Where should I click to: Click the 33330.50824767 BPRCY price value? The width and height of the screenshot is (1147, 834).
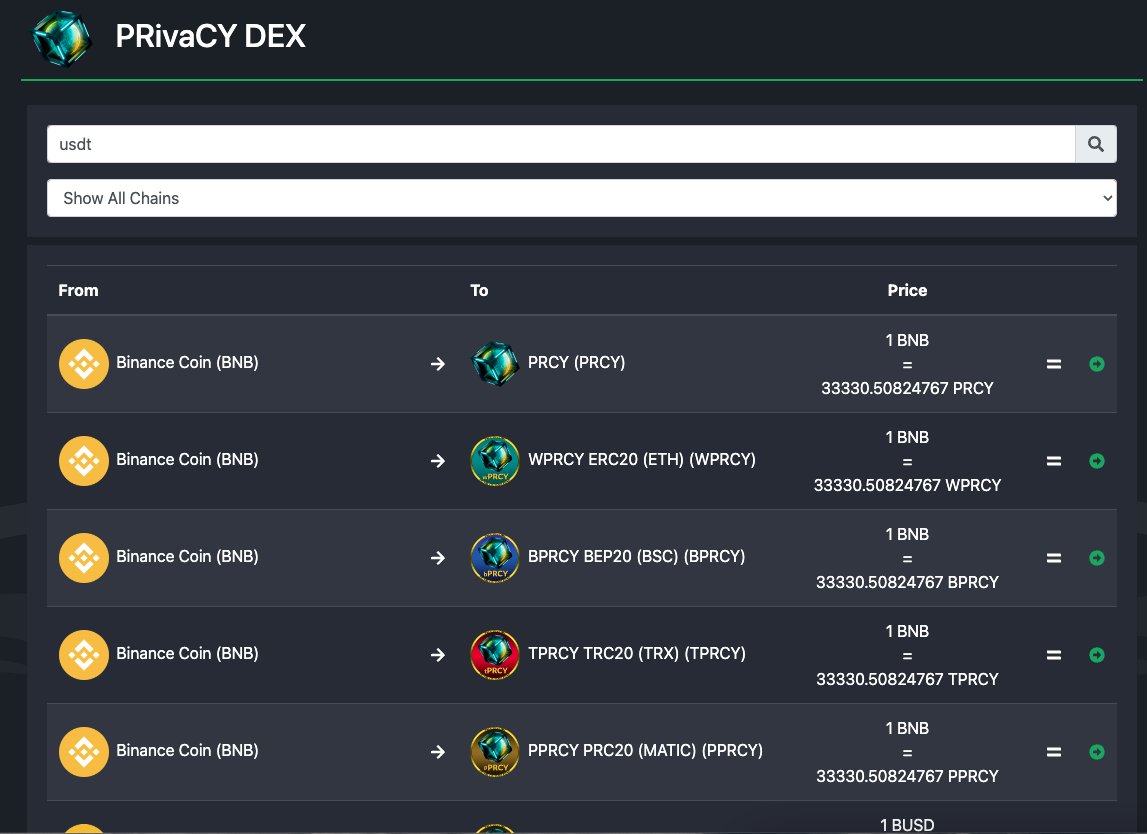[x=907, y=582]
